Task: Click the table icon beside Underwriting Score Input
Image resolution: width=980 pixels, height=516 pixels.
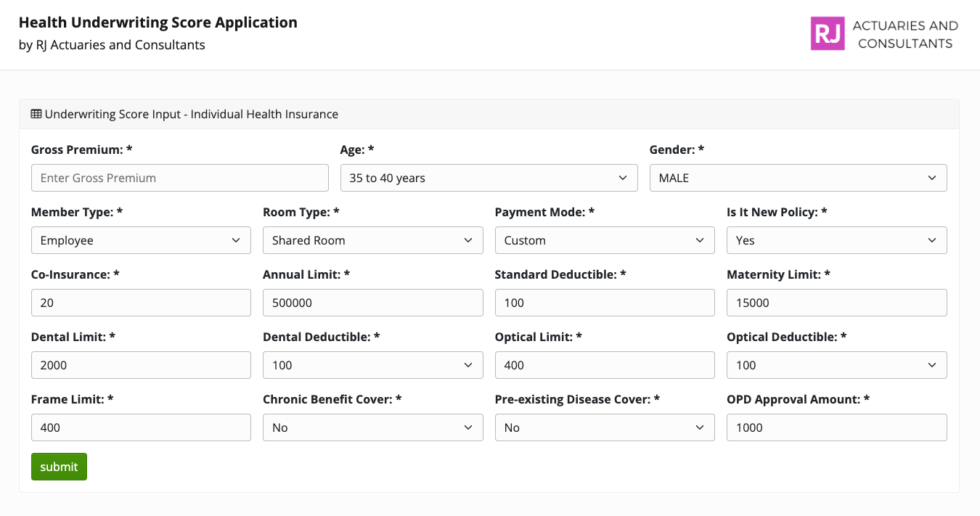Action: pyautogui.click(x=36, y=114)
